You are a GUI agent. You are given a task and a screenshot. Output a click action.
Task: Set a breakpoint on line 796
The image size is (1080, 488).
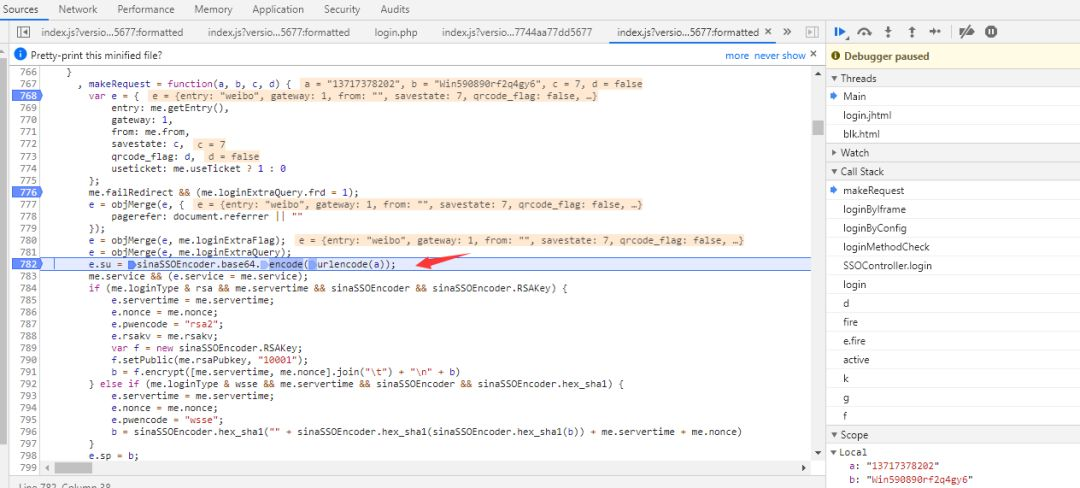(x=28, y=432)
